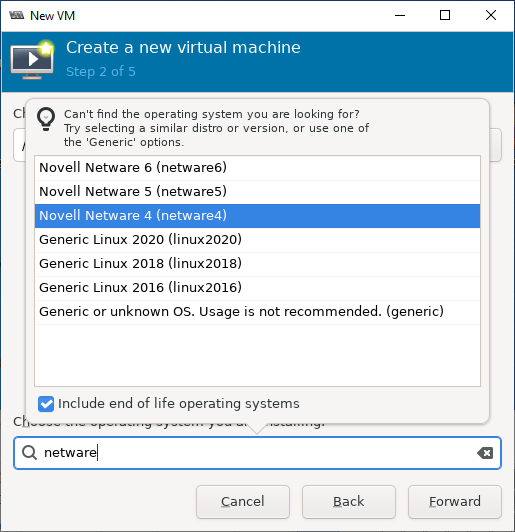The height and width of the screenshot is (532, 515).
Task: Close the New VM window
Action: pos(491,15)
